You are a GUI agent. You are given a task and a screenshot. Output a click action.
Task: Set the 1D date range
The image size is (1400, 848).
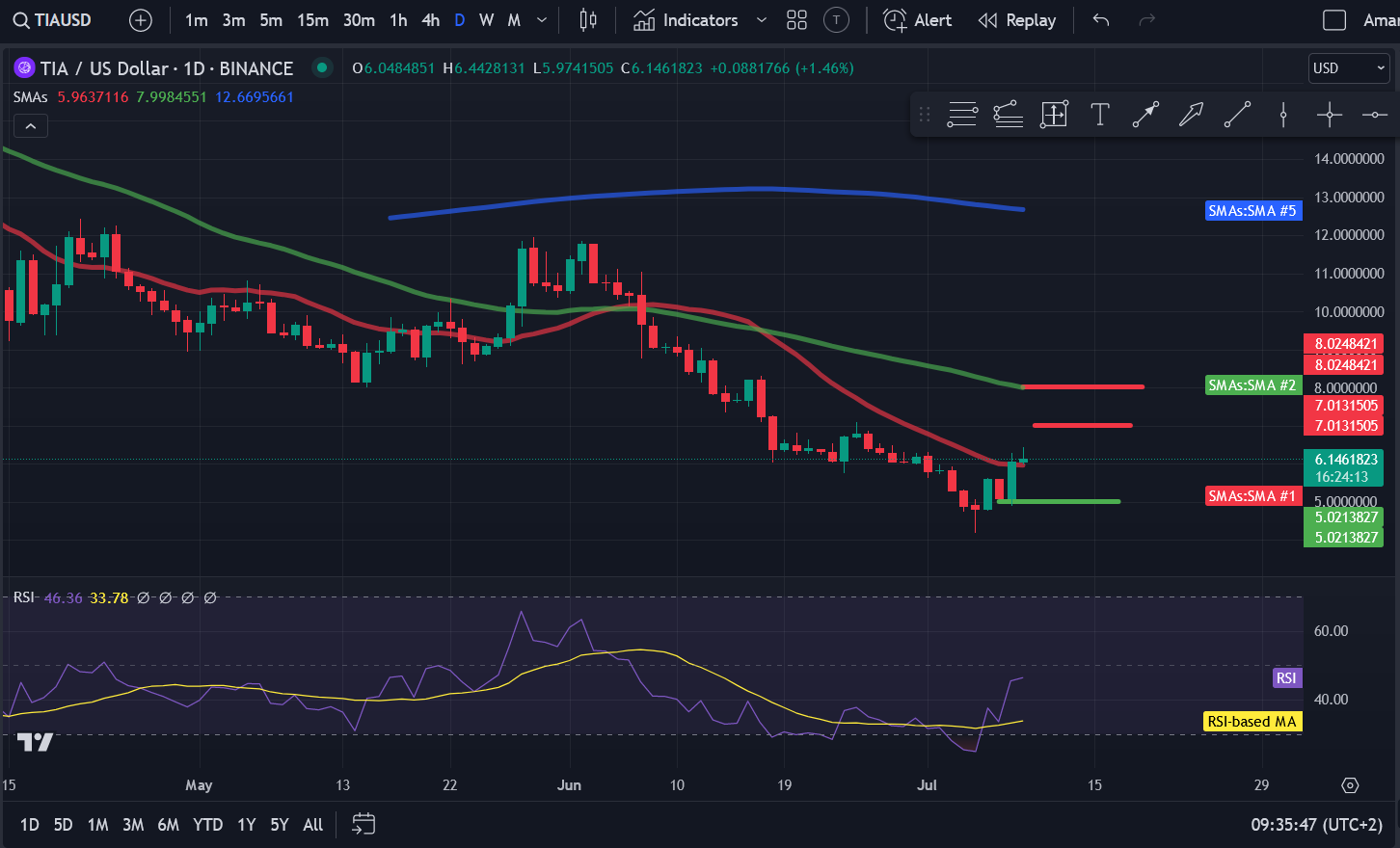tap(30, 825)
